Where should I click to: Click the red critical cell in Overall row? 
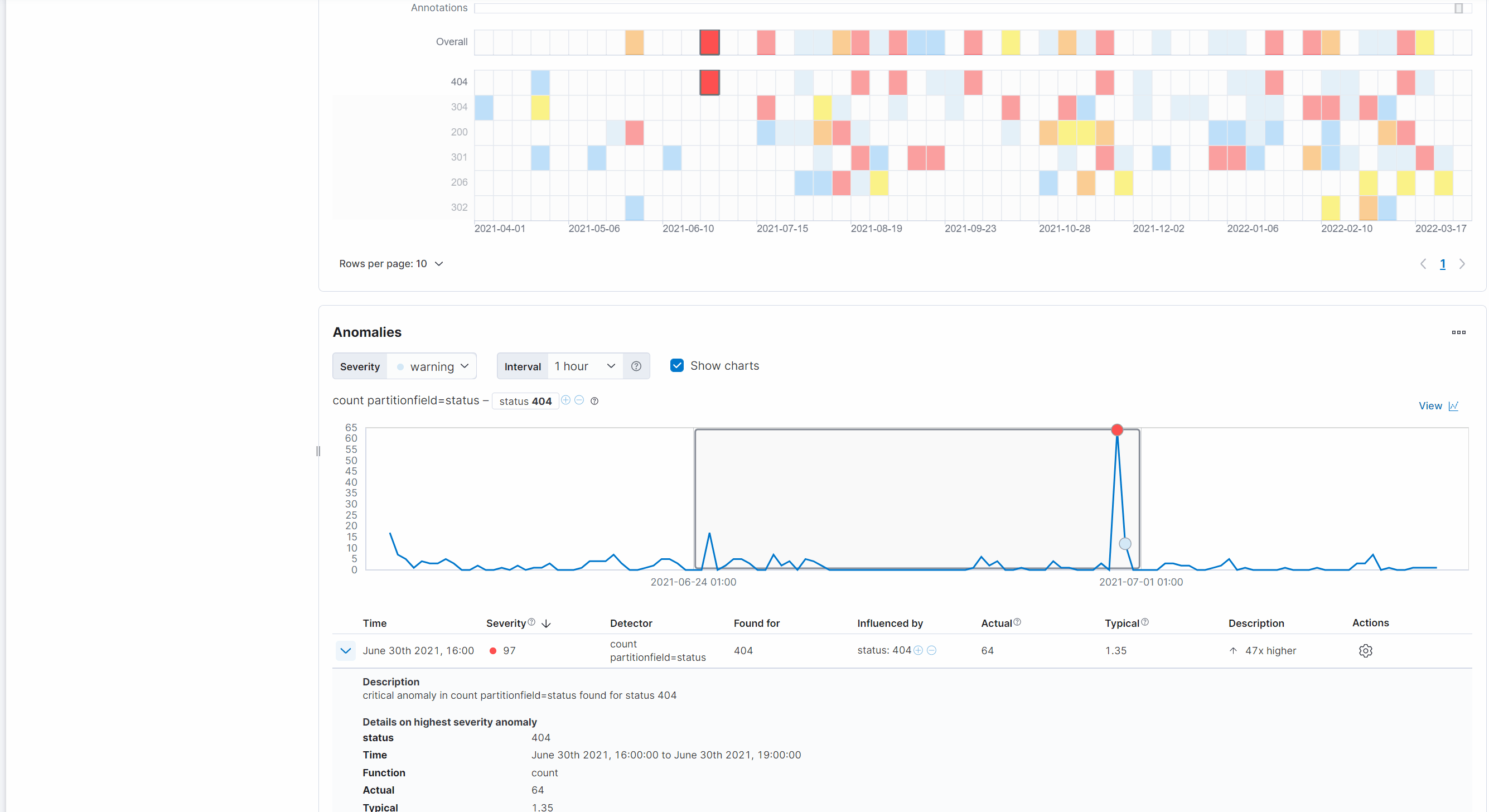click(x=709, y=43)
